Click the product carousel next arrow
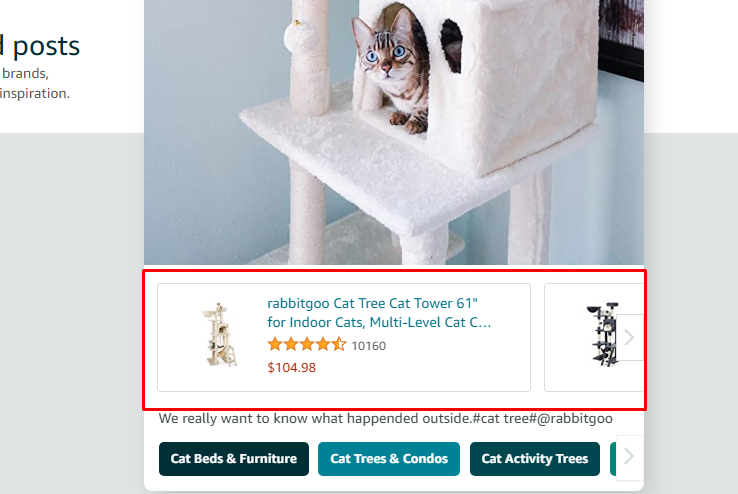738x494 pixels. coord(630,337)
